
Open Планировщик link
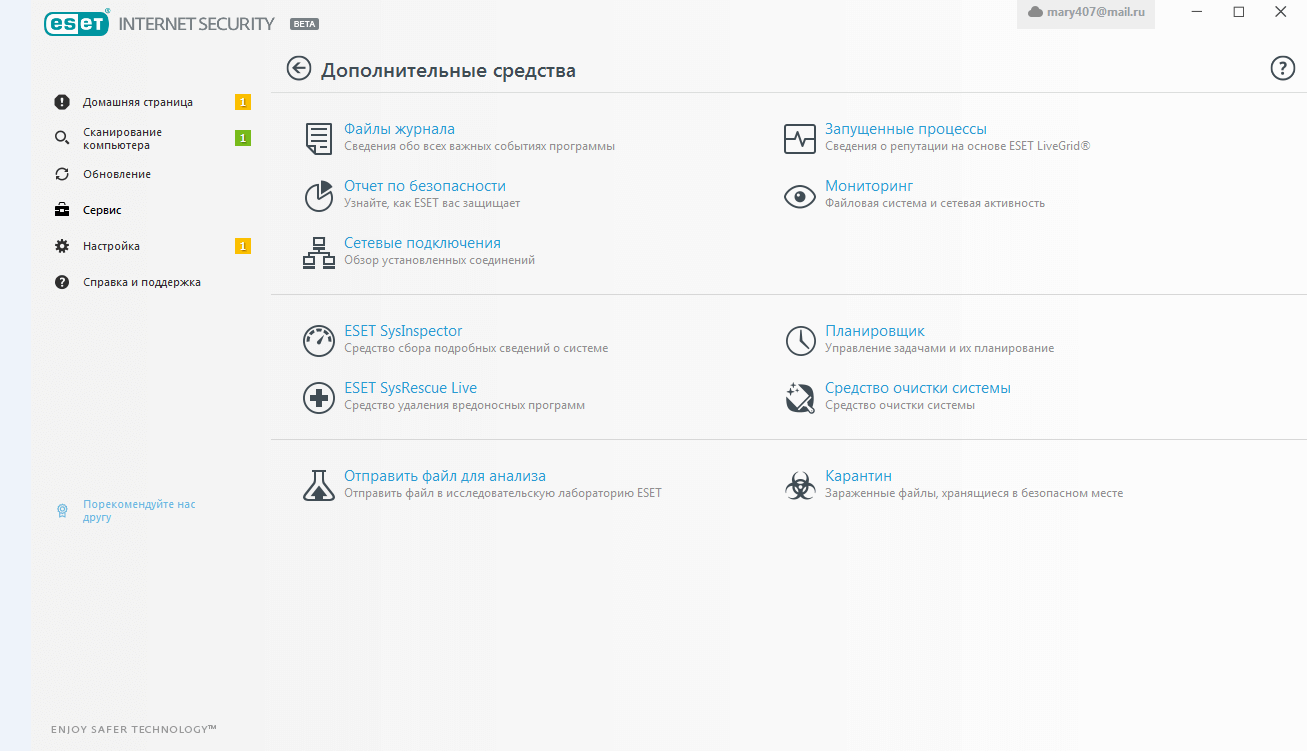click(x=875, y=331)
